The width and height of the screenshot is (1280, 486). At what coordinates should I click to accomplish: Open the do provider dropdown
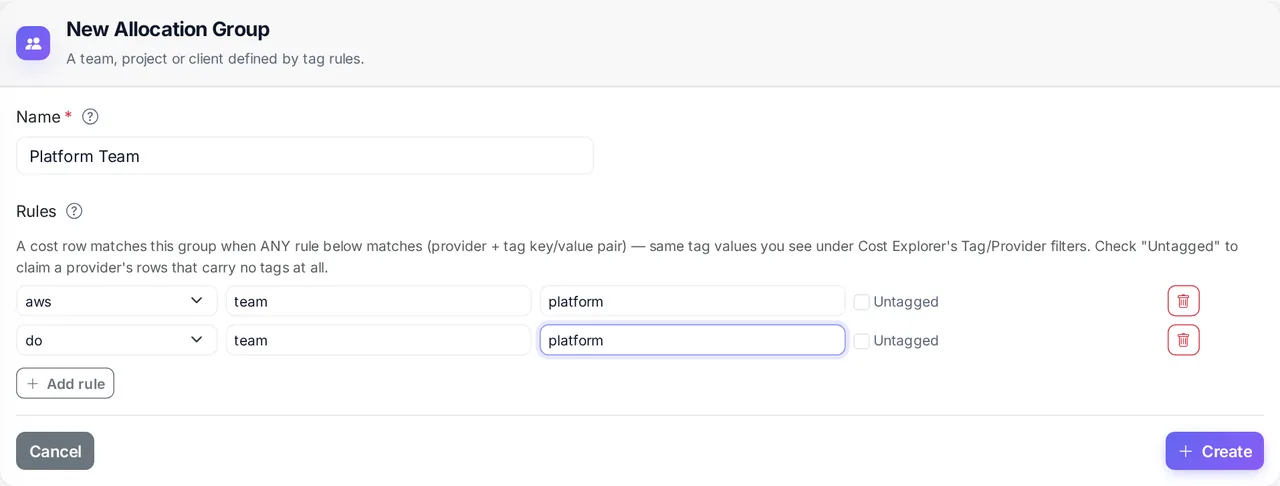click(117, 340)
